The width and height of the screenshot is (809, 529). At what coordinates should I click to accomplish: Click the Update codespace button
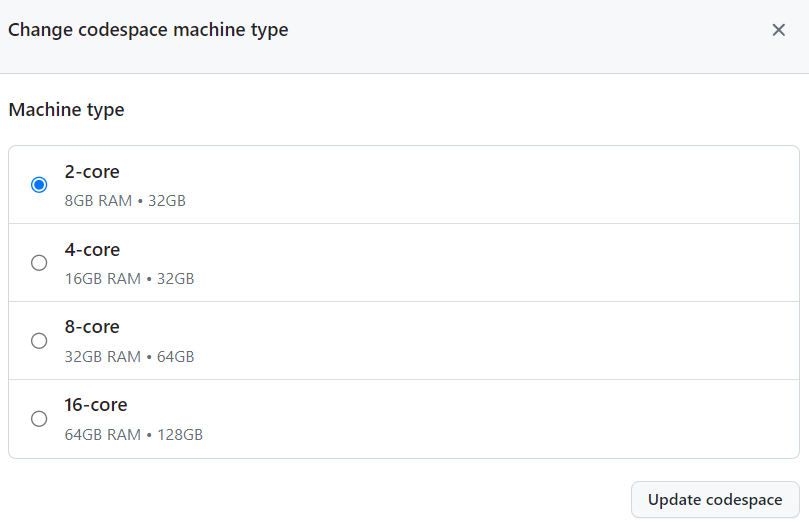tap(715, 500)
